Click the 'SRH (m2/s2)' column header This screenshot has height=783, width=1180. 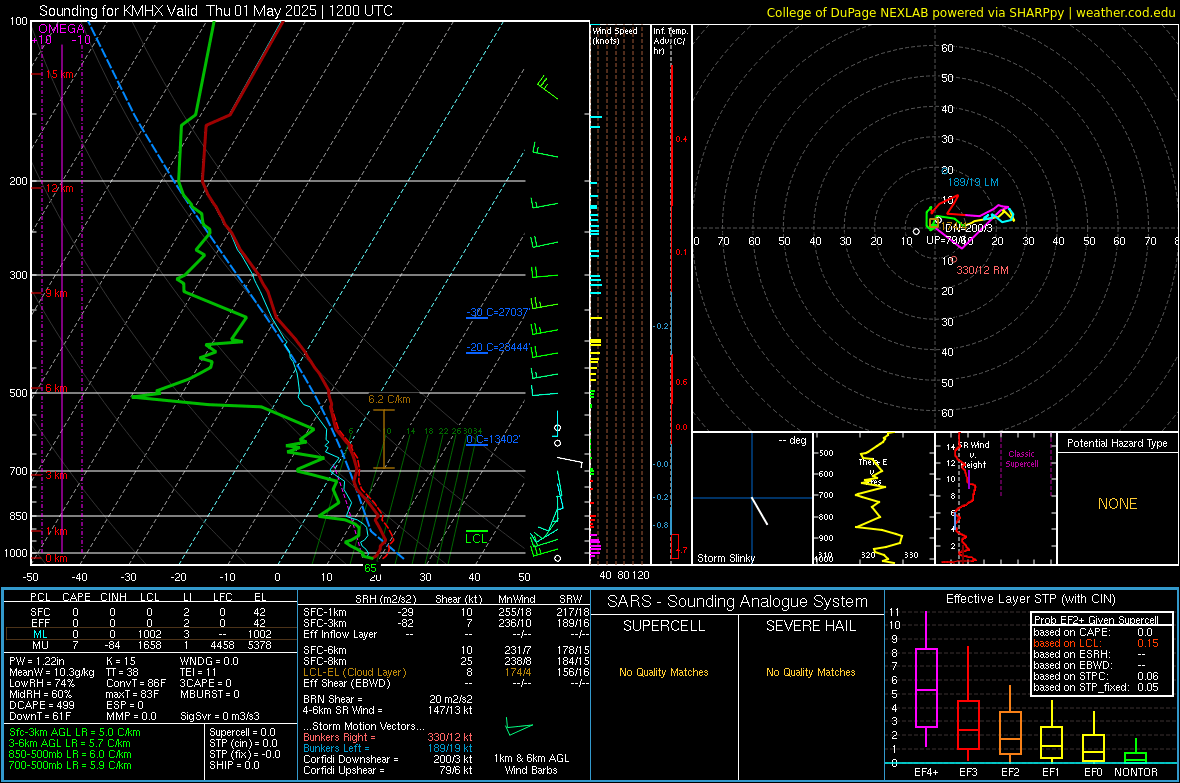[x=385, y=599]
